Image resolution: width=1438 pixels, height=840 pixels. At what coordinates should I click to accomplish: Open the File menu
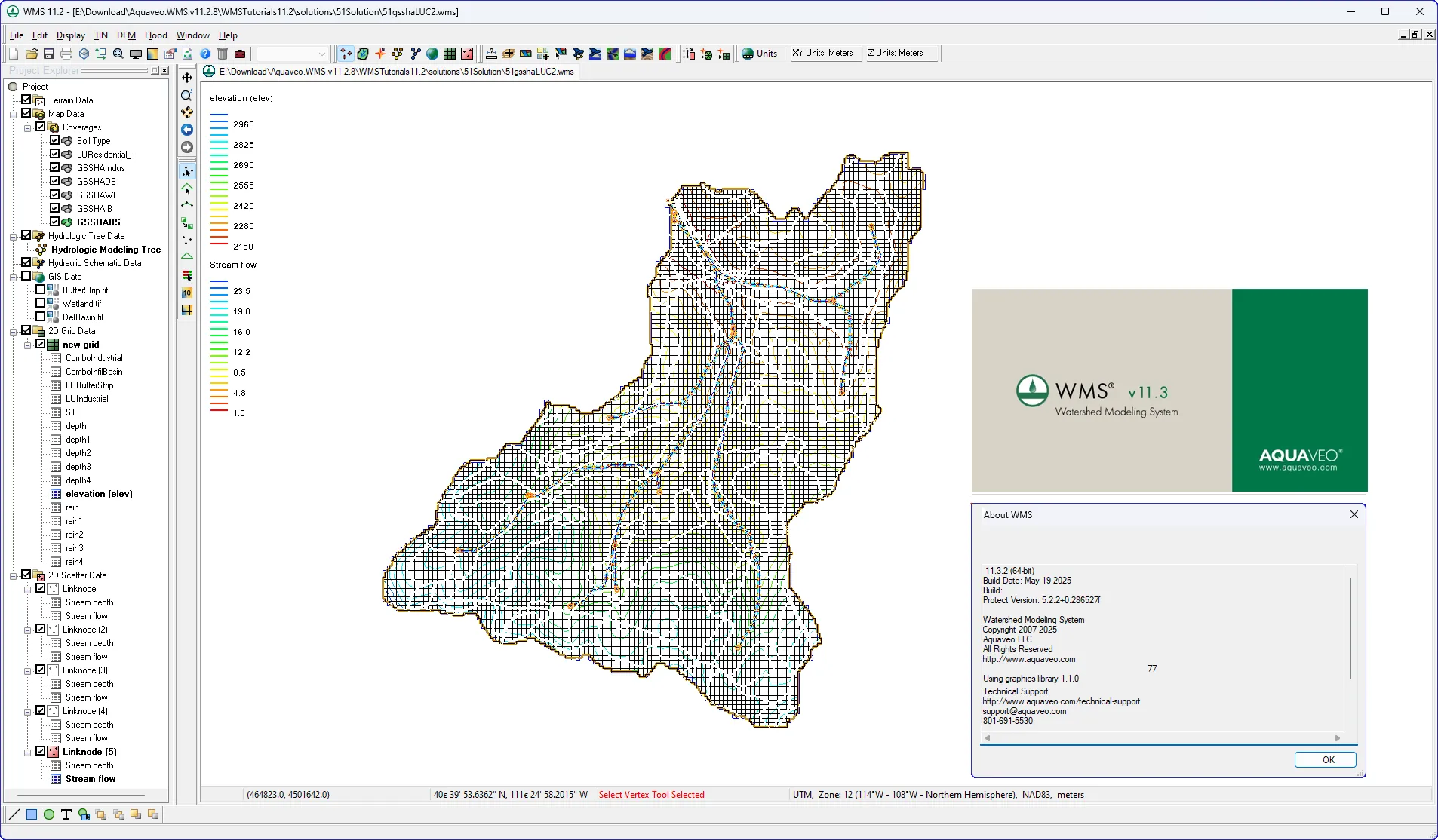pos(17,35)
